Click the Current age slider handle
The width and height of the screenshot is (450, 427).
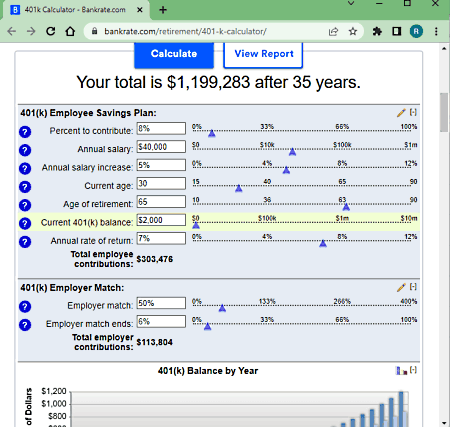(239, 188)
